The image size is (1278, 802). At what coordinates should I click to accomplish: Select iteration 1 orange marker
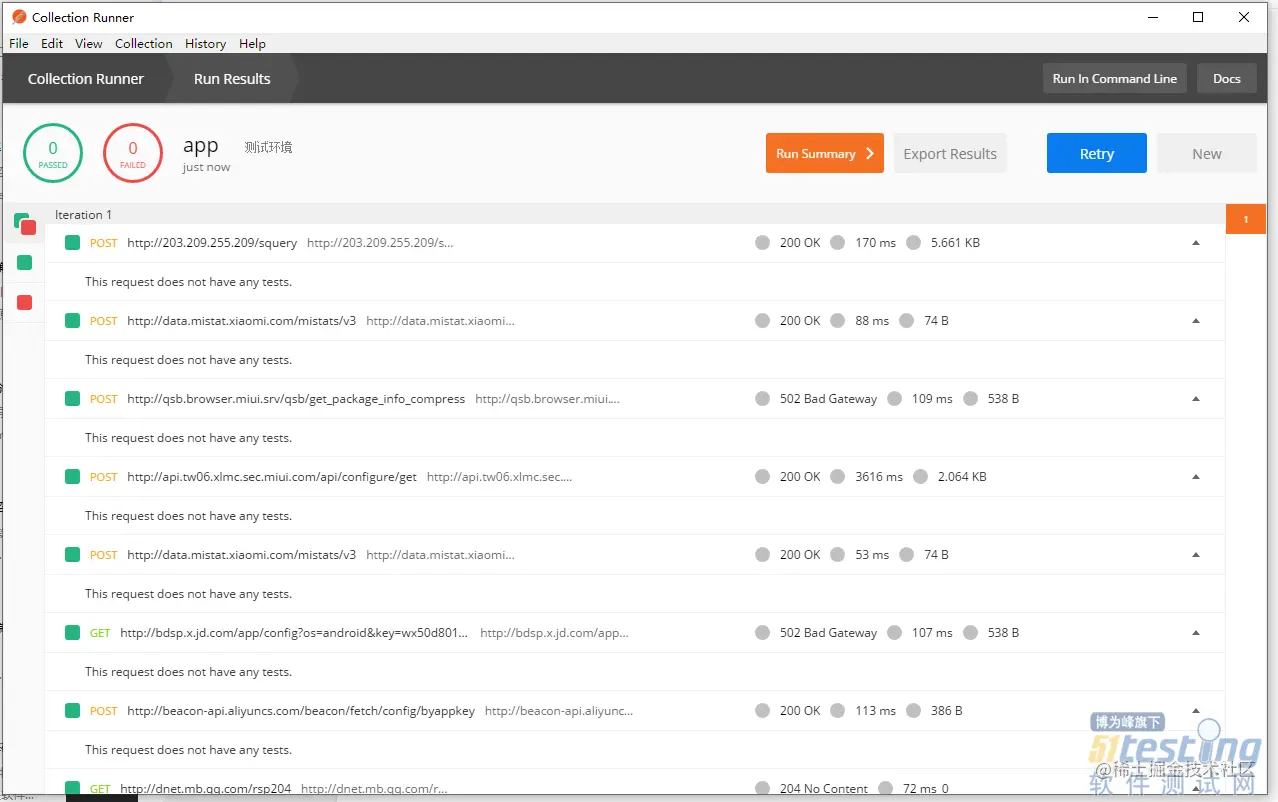coord(1245,219)
